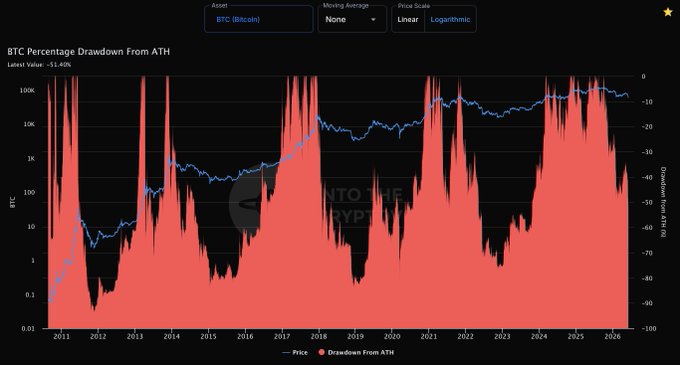The image size is (680, 365).
Task: Click the Asset field label
Action: pyautogui.click(x=219, y=6)
